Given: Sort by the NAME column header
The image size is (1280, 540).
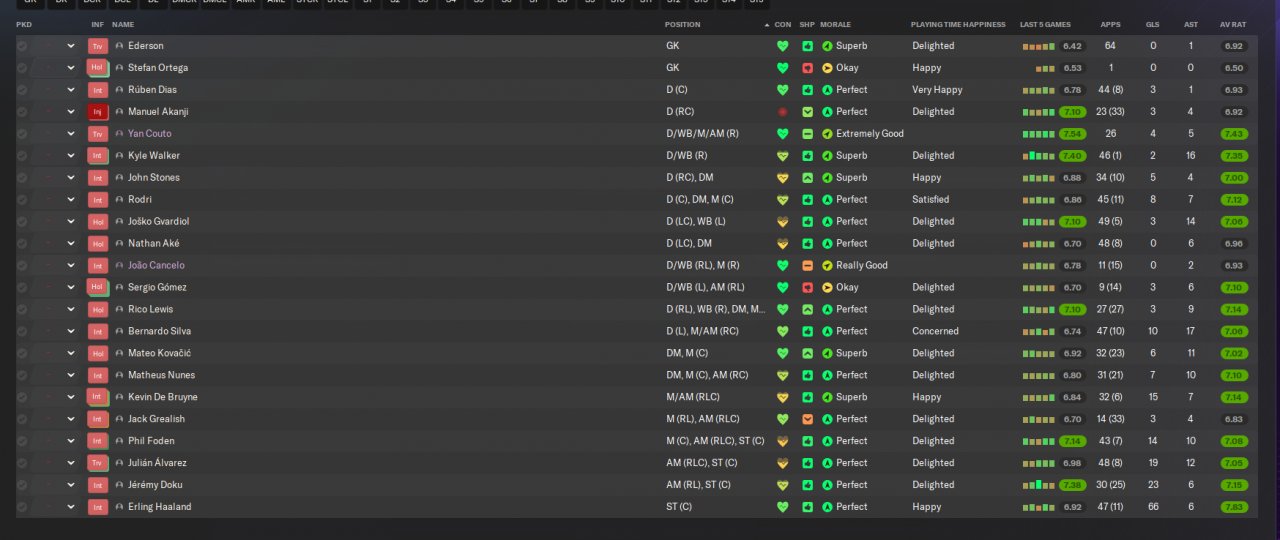Looking at the screenshot, I should tap(123, 24).
